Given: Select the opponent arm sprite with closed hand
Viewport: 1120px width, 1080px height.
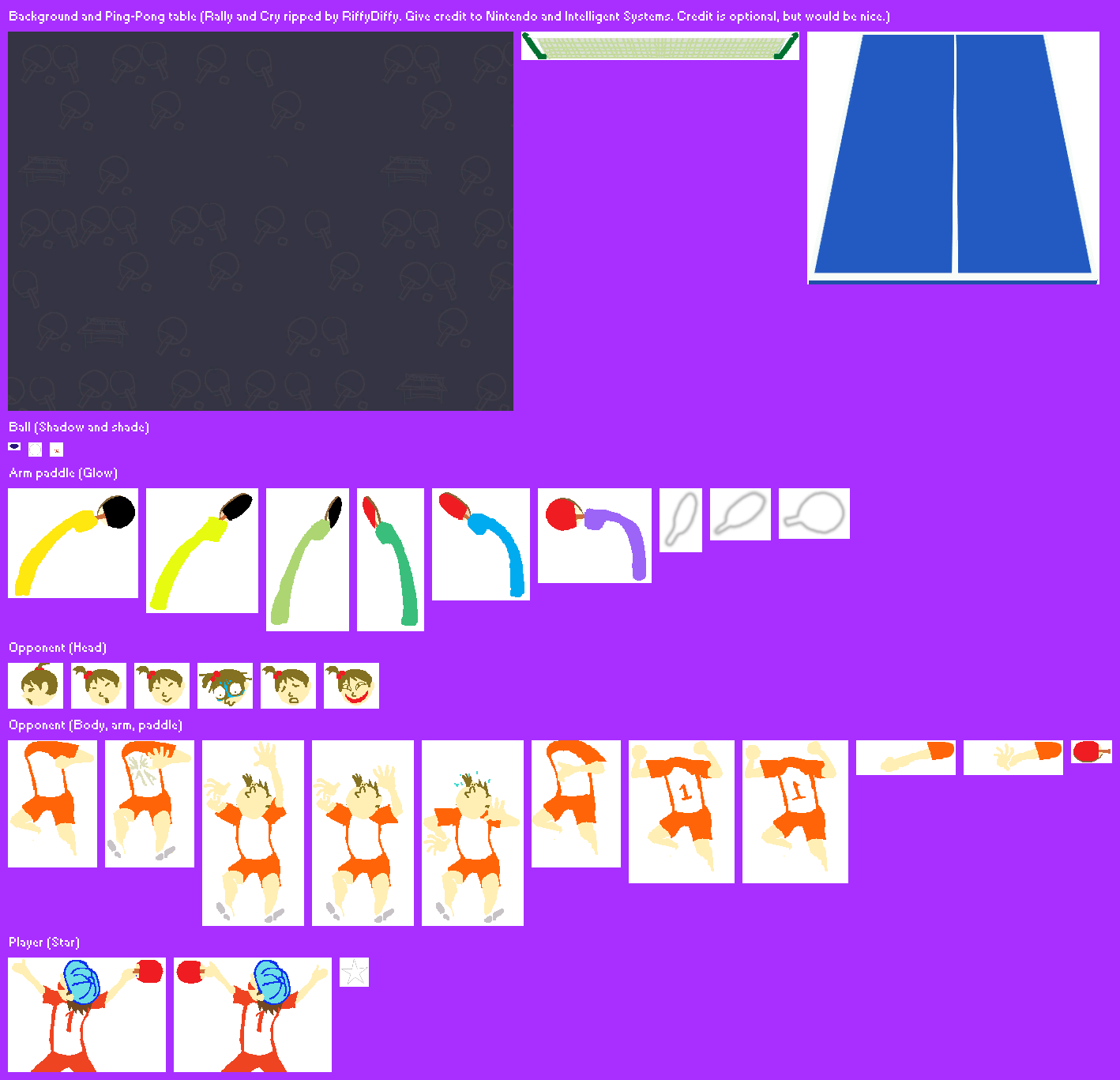Looking at the screenshot, I should pyautogui.click(x=906, y=758).
